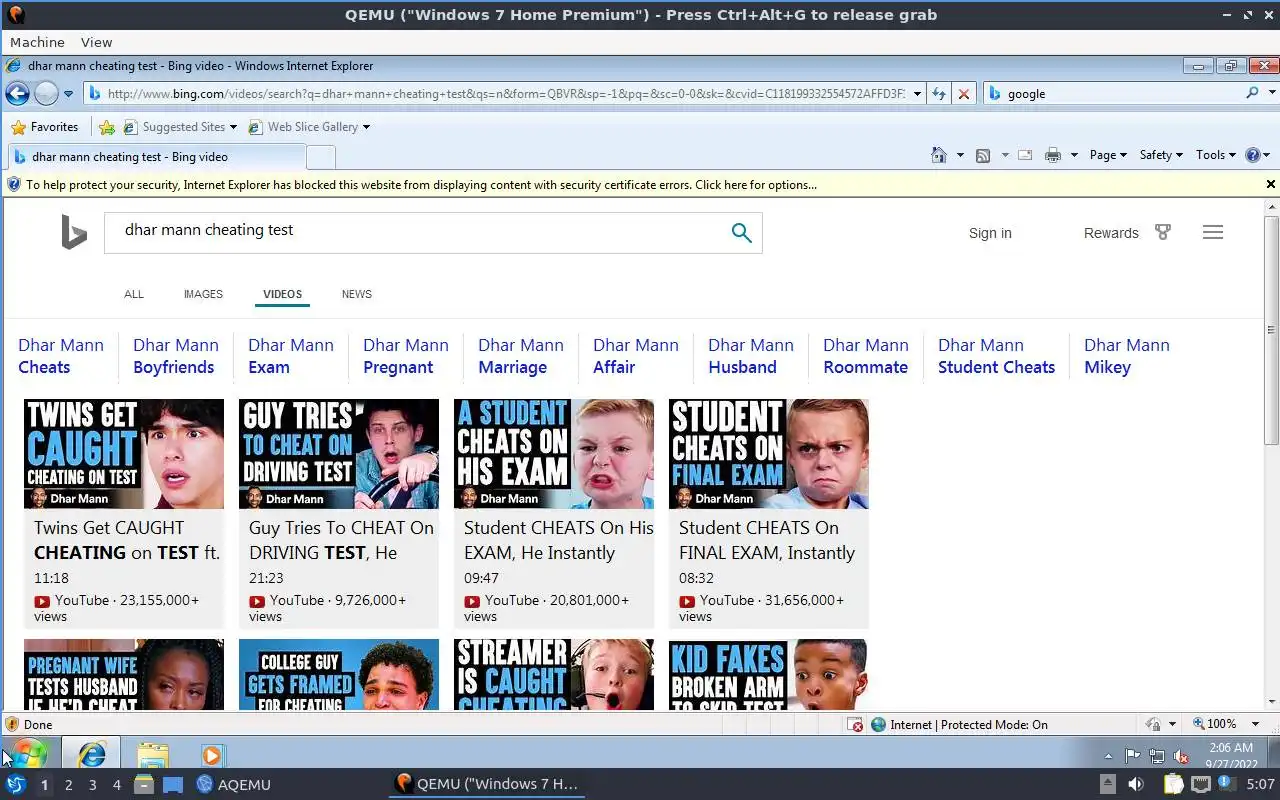Switch to the IMAGES results tab
The image size is (1280, 800).
tap(203, 294)
